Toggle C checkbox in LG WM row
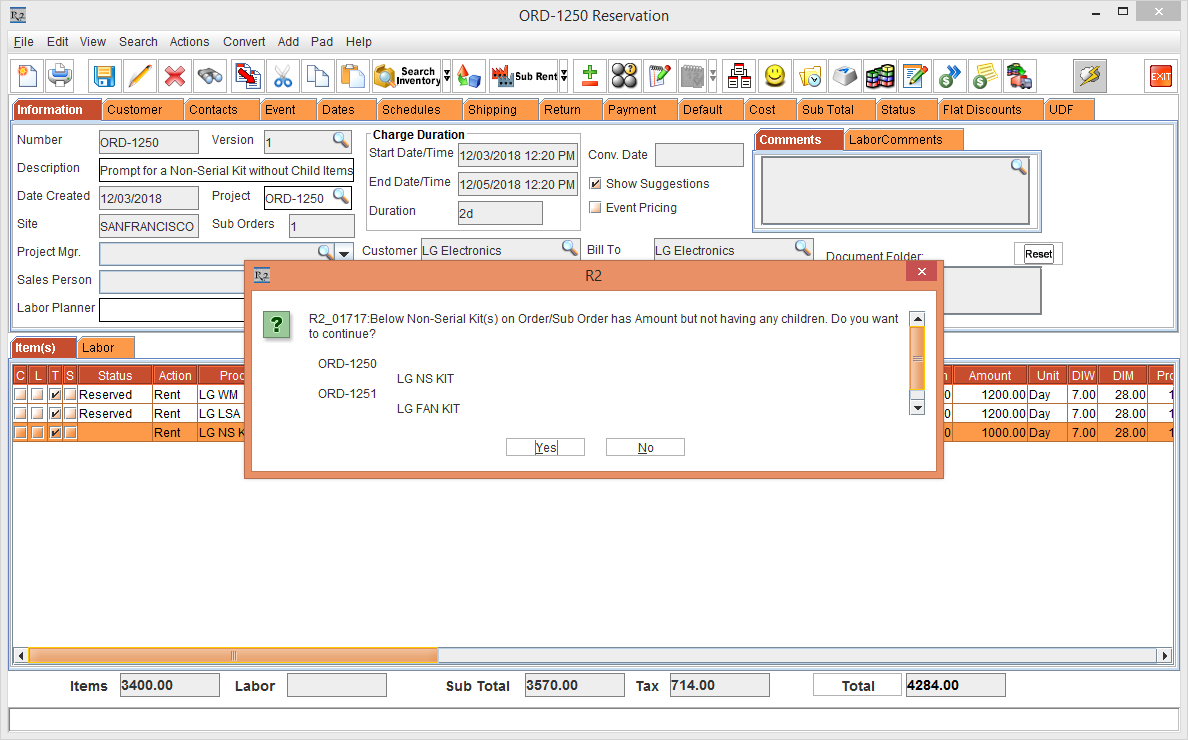The width and height of the screenshot is (1188, 740). point(20,395)
